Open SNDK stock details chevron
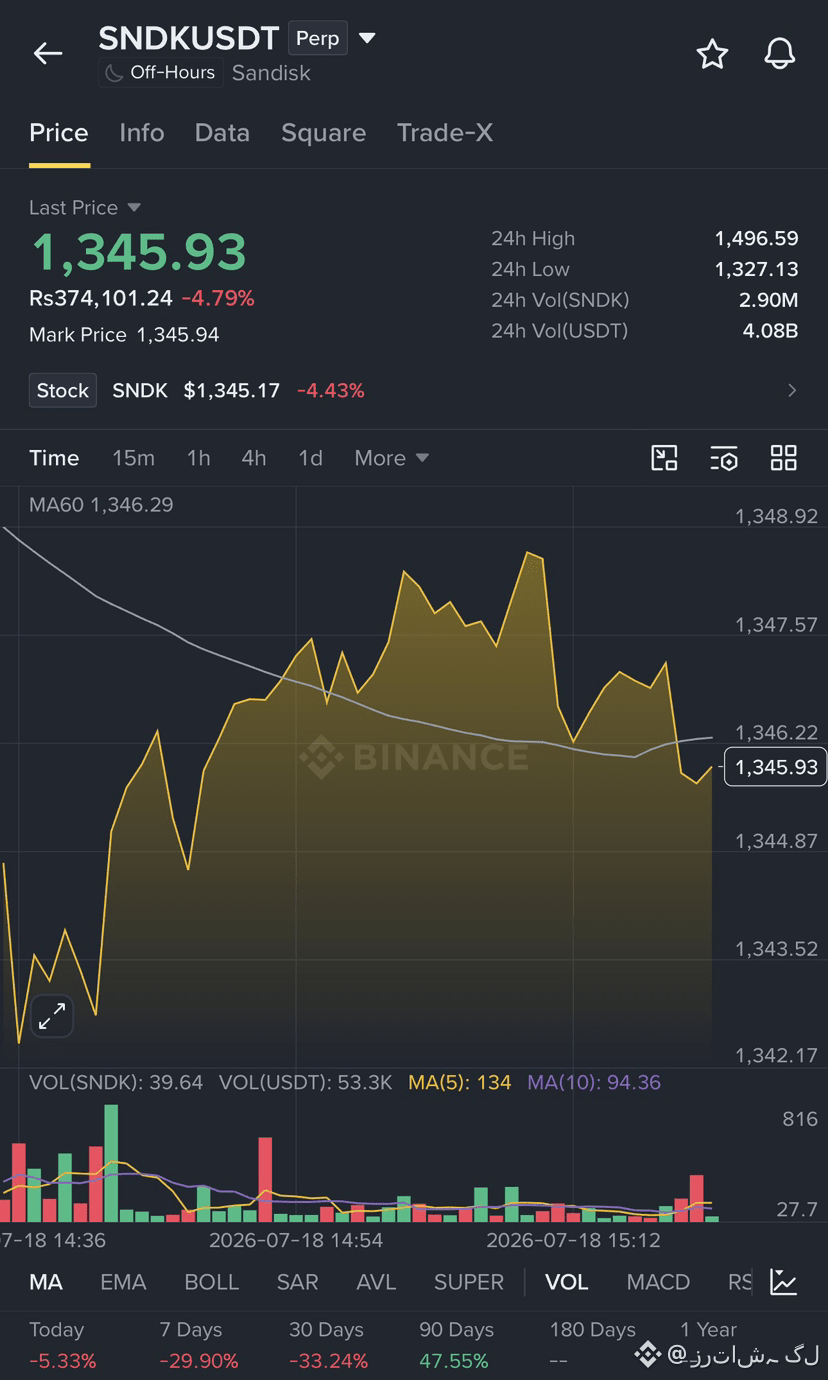828x1380 pixels. 792,390
